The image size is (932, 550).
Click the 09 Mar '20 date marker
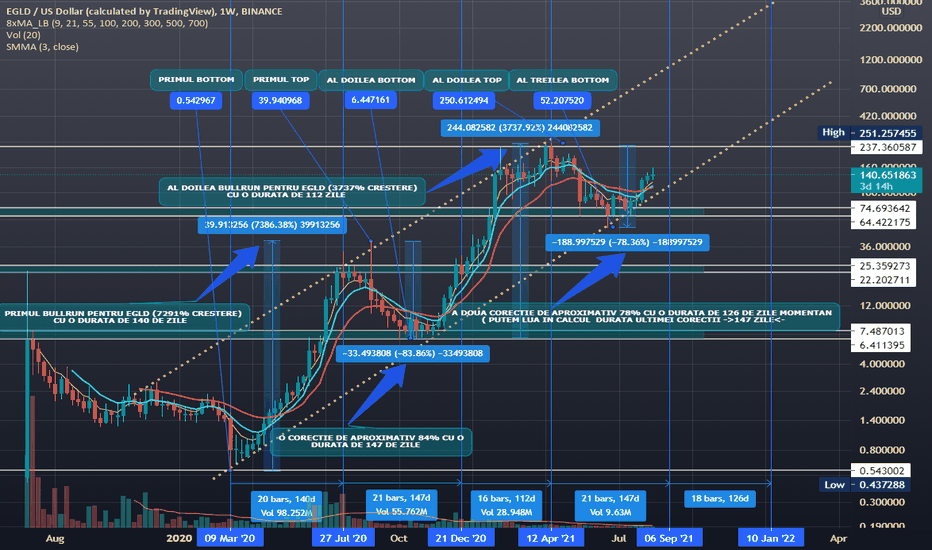(230, 538)
